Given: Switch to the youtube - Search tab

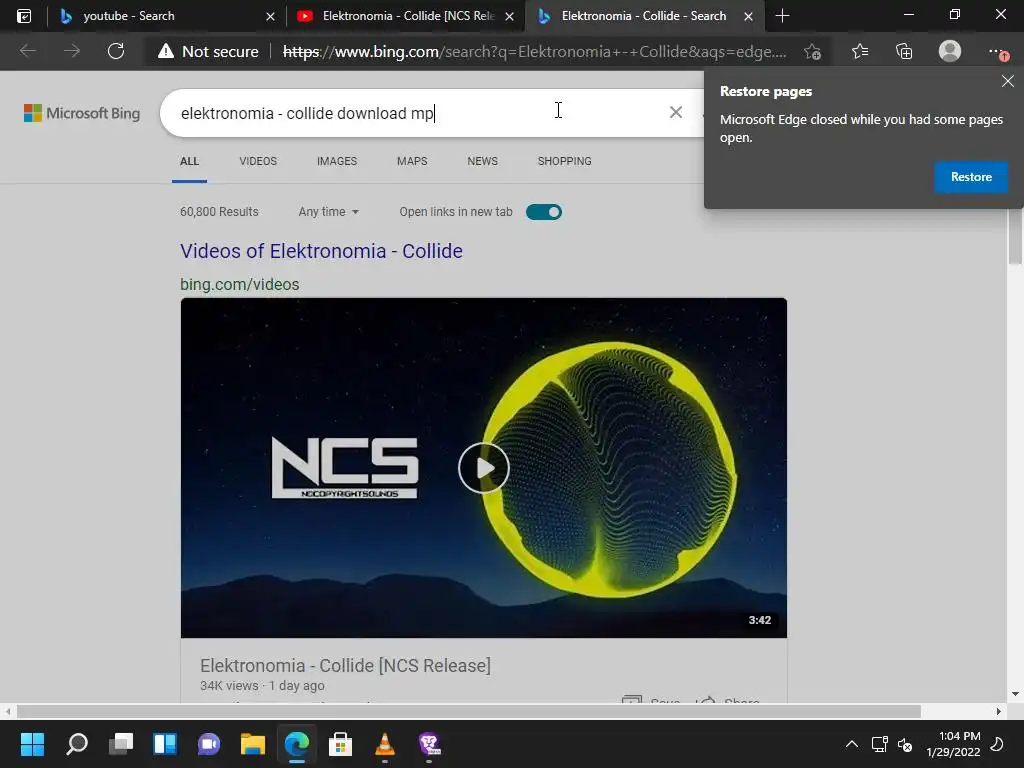Looking at the screenshot, I should coord(166,16).
